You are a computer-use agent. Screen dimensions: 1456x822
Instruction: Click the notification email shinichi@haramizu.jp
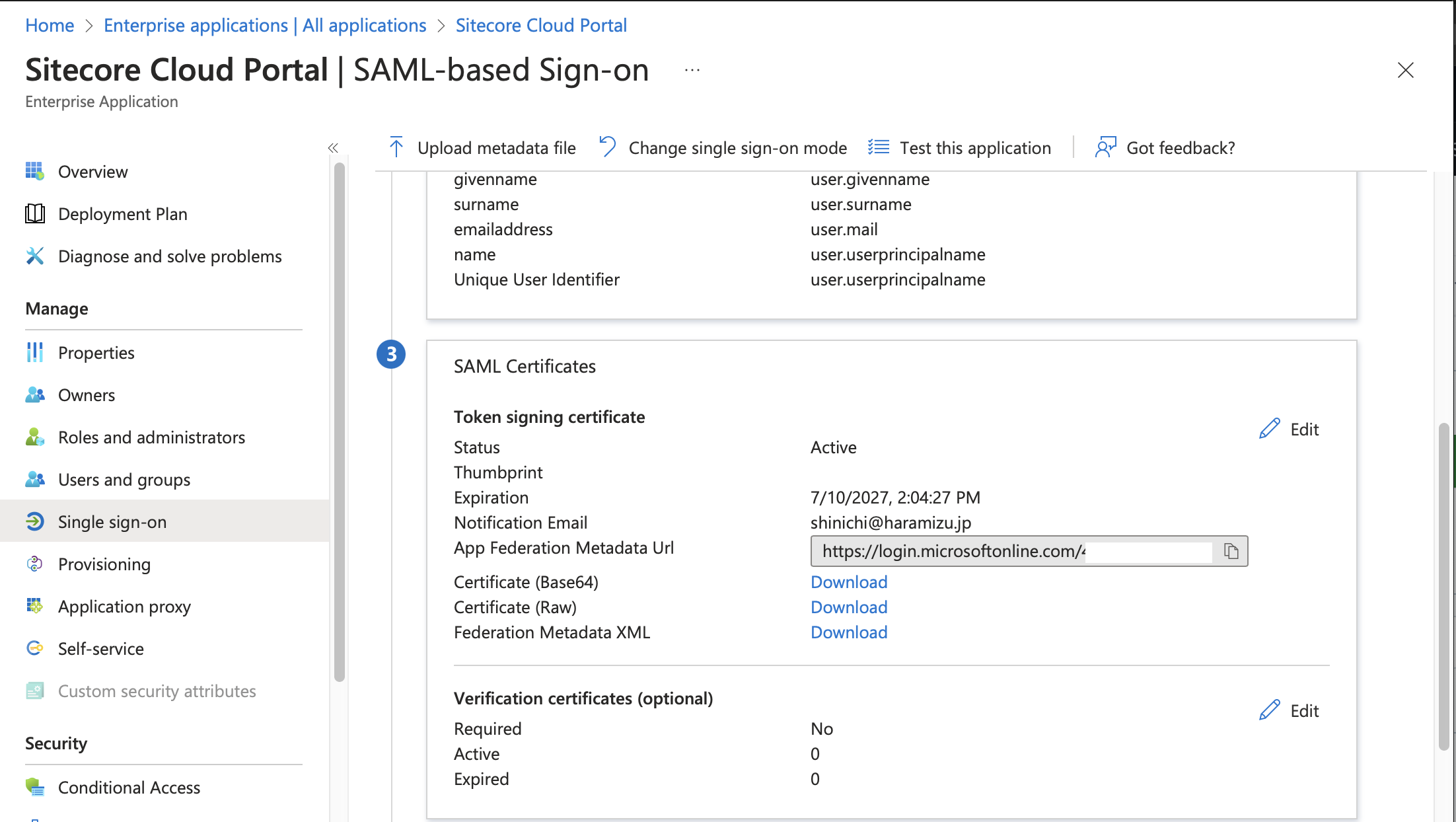click(891, 523)
